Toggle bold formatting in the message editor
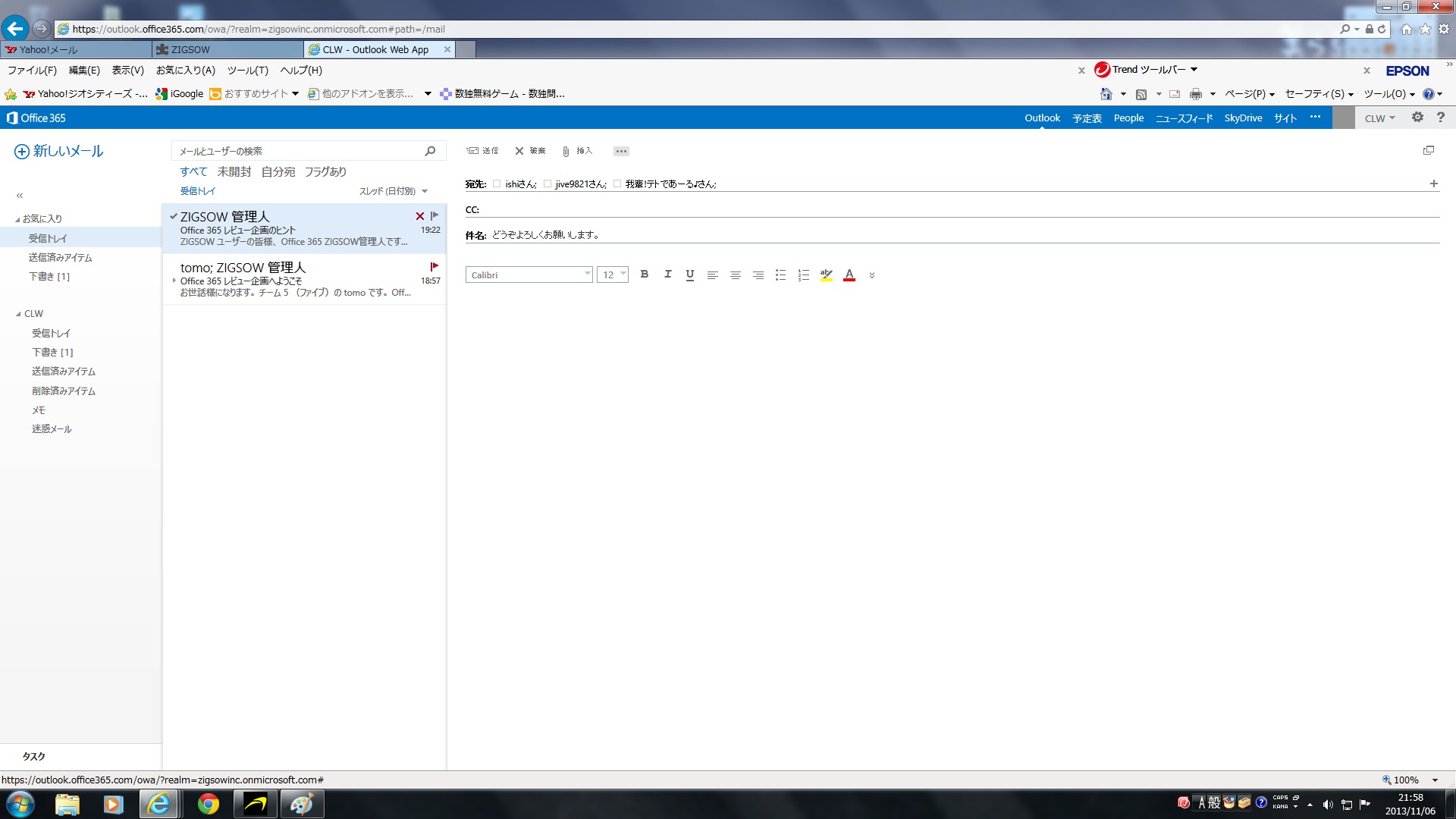1456x819 pixels. pyautogui.click(x=644, y=275)
